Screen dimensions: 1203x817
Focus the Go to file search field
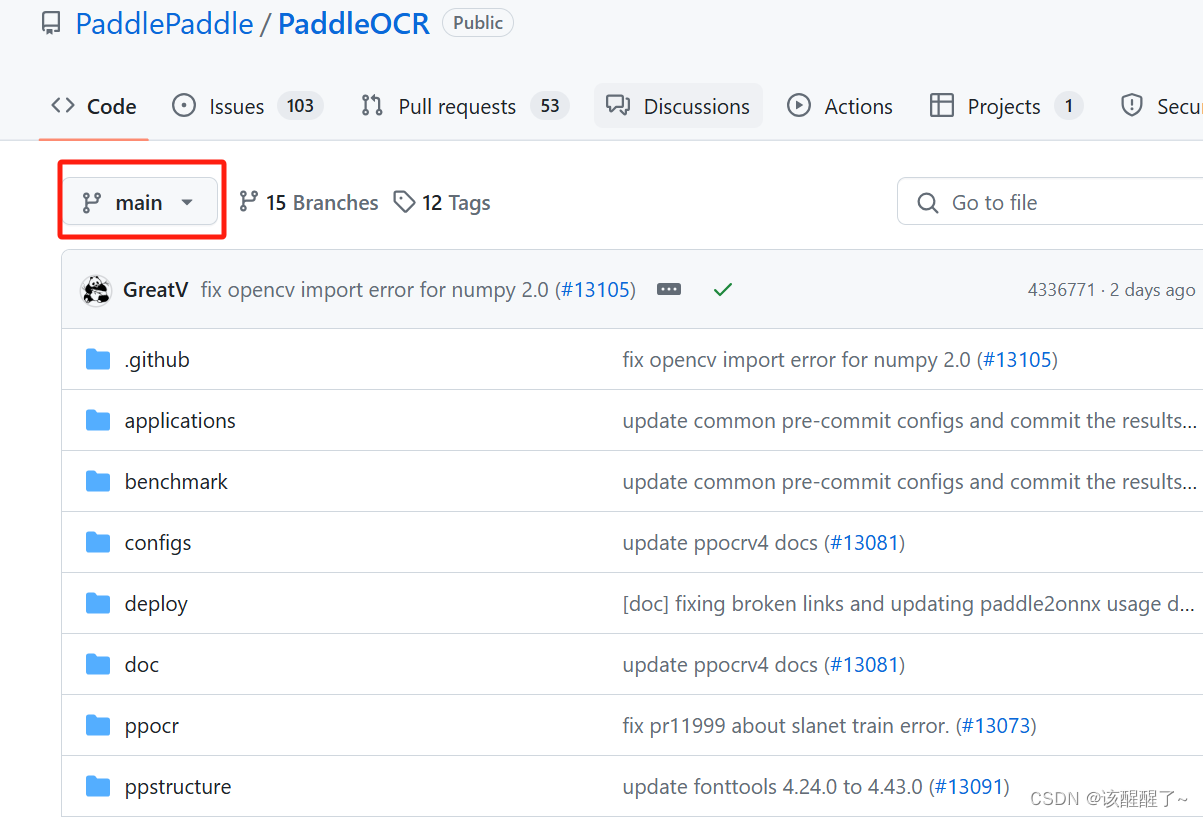coord(1050,203)
